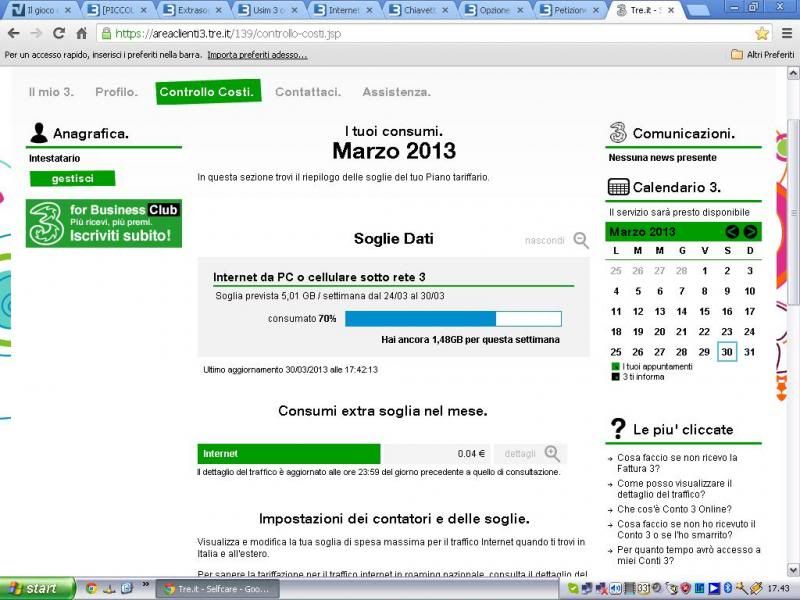Close the Il gioco browser tab

68,10
